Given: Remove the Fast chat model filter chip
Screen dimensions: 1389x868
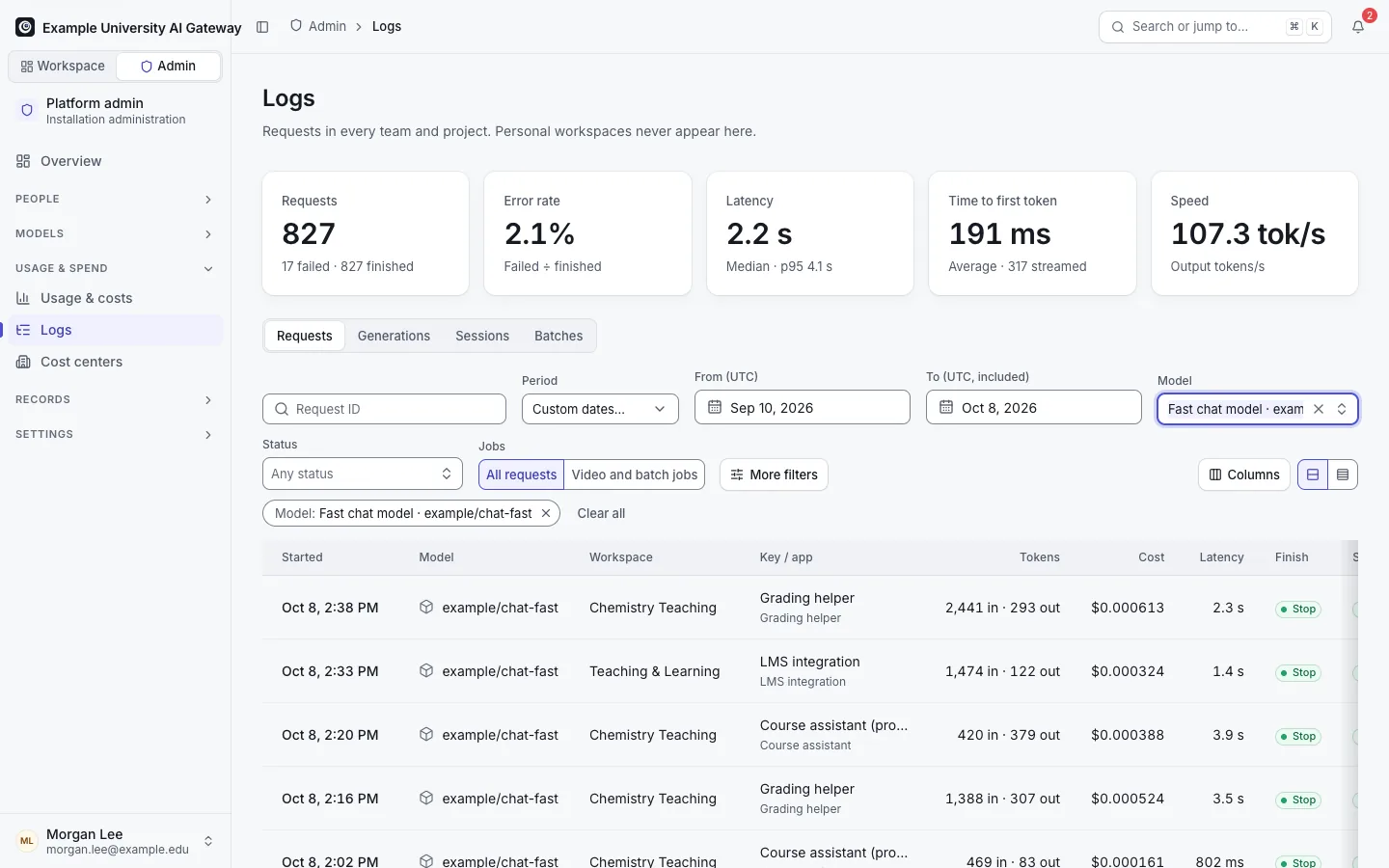Looking at the screenshot, I should pyautogui.click(x=546, y=513).
